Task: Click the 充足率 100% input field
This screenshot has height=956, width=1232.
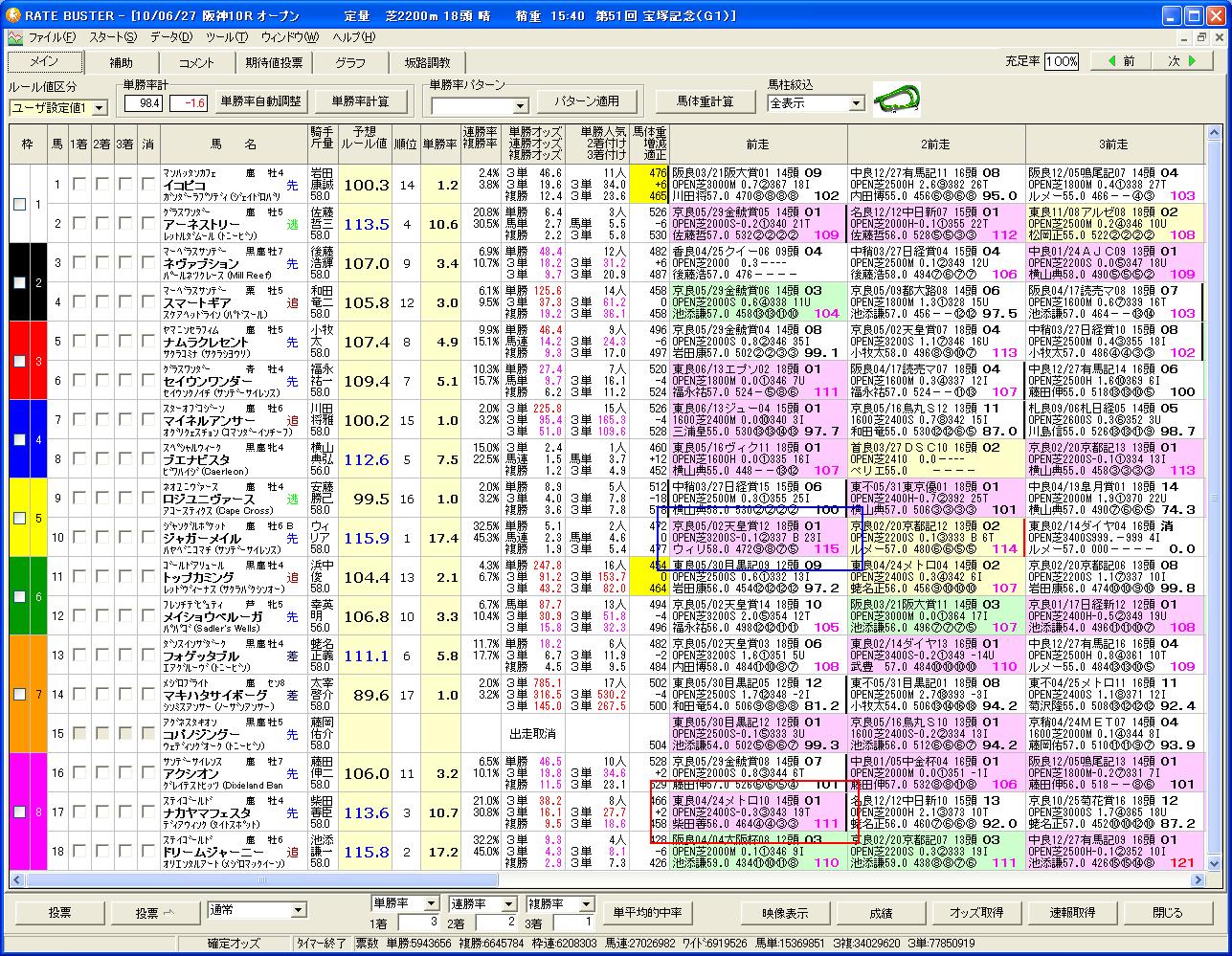Action: tap(1061, 61)
